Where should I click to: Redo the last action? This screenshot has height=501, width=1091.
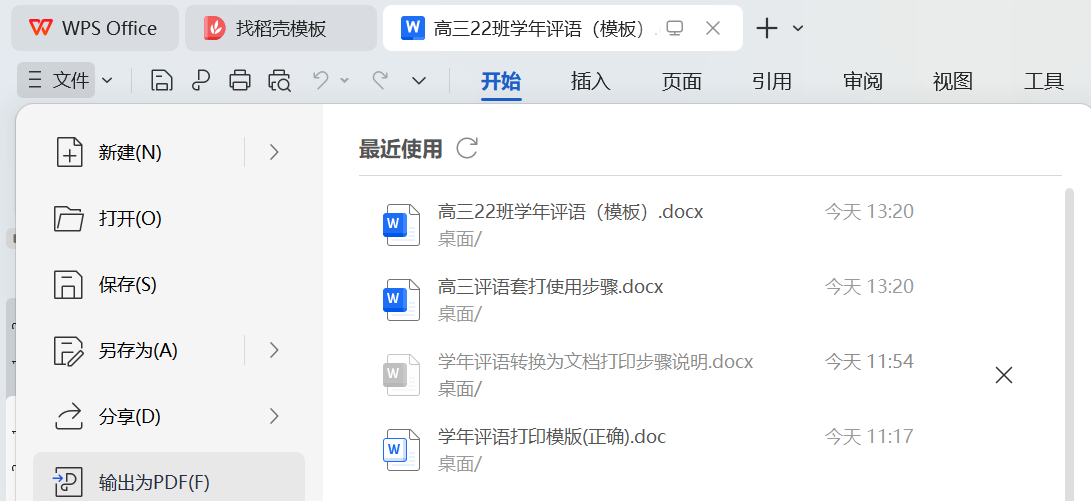click(x=379, y=80)
